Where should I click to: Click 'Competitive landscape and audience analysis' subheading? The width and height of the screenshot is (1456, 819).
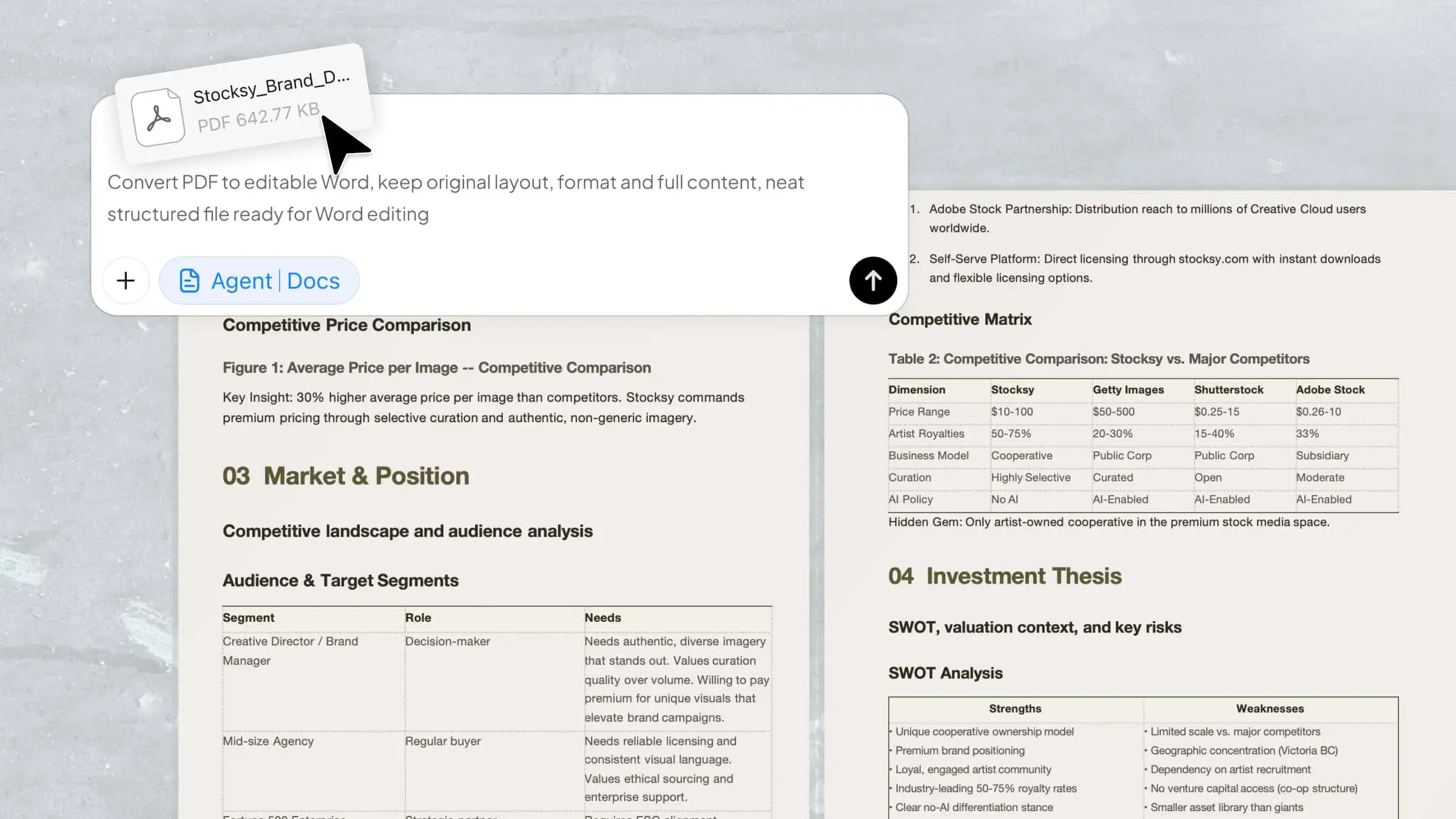408,531
